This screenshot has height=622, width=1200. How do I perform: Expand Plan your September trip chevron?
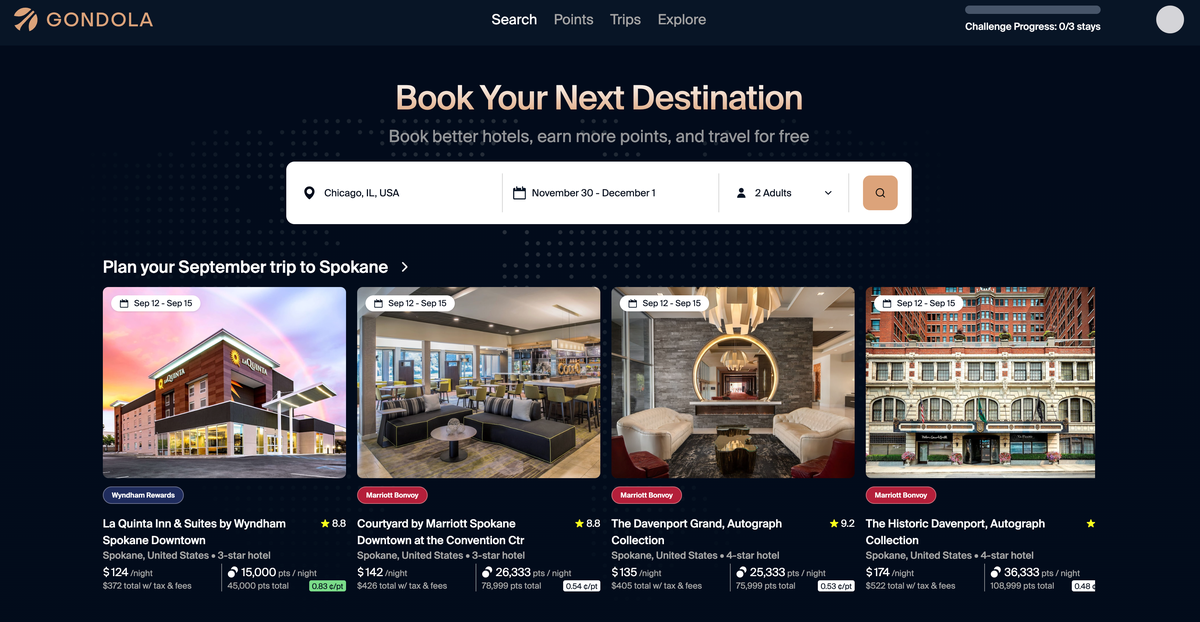click(x=404, y=267)
